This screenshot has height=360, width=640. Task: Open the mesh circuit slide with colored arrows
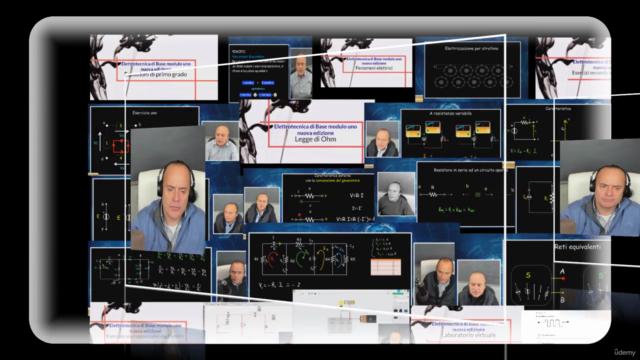[330, 261]
